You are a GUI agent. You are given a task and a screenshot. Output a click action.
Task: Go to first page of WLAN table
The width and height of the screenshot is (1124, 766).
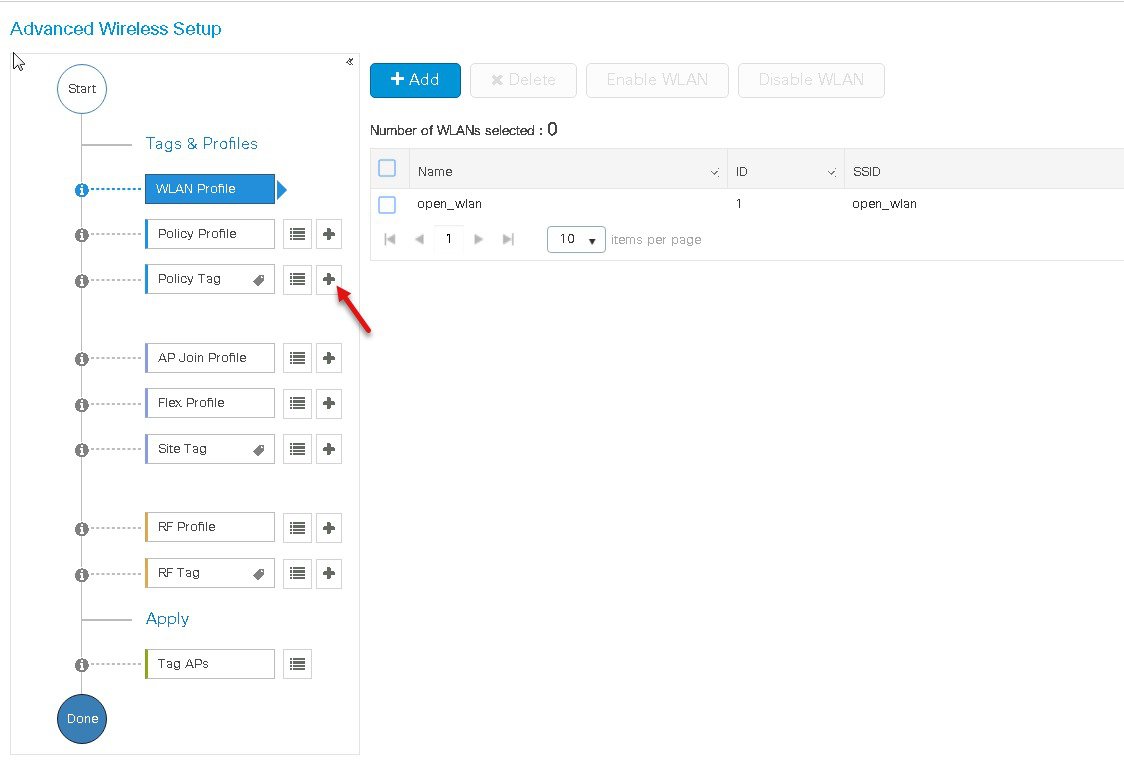coord(390,239)
